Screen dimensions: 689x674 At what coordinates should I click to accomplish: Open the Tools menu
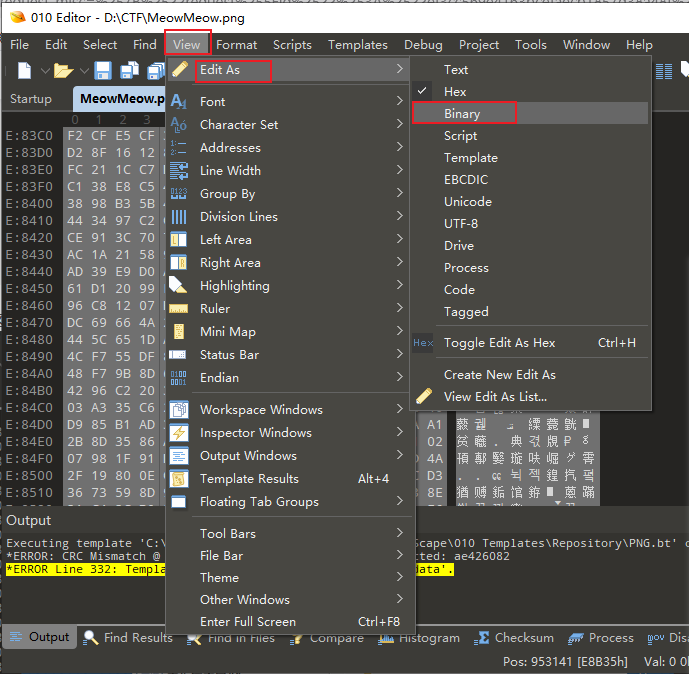[x=531, y=44]
